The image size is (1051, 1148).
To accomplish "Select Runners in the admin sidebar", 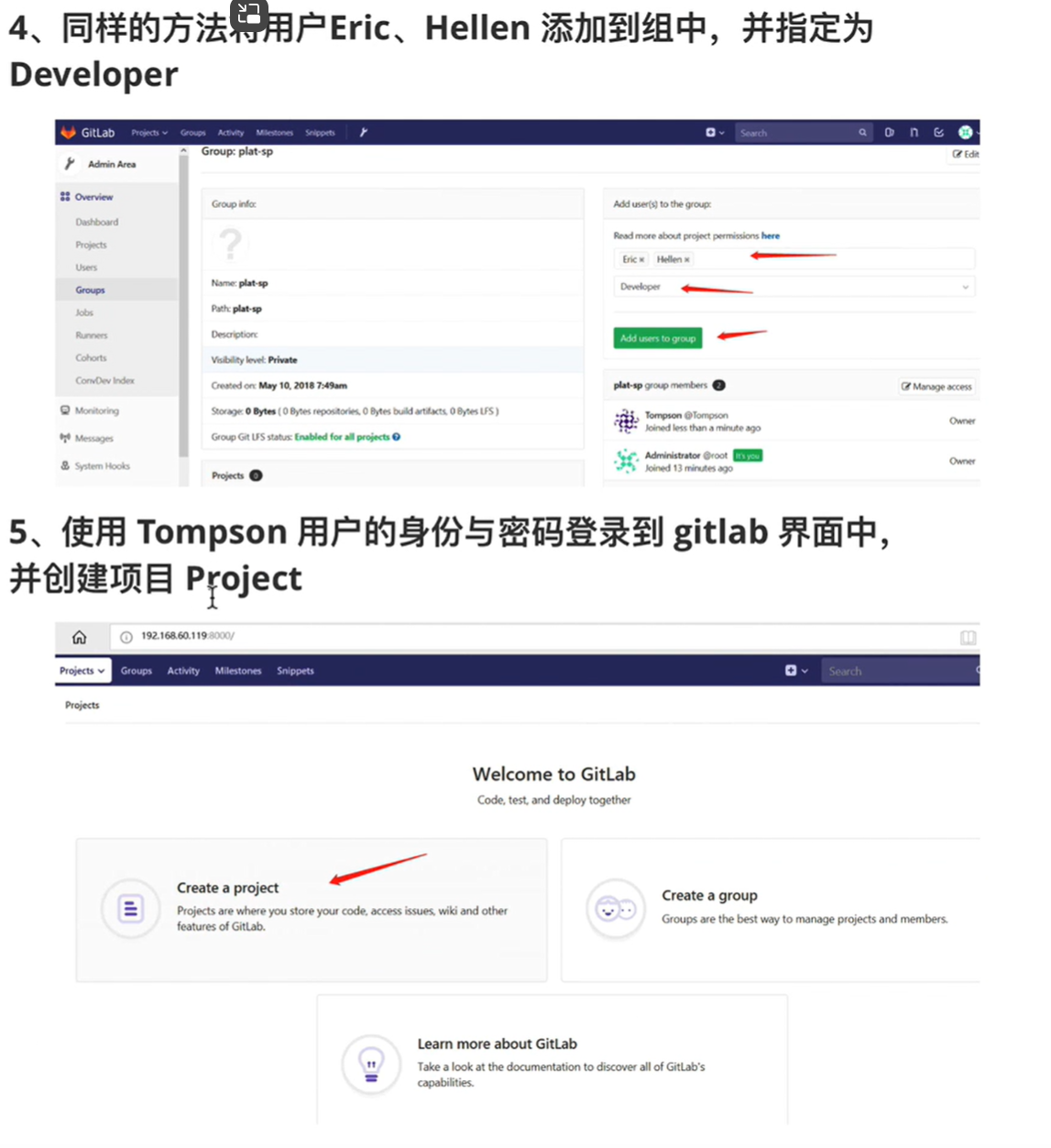I will 92,335.
